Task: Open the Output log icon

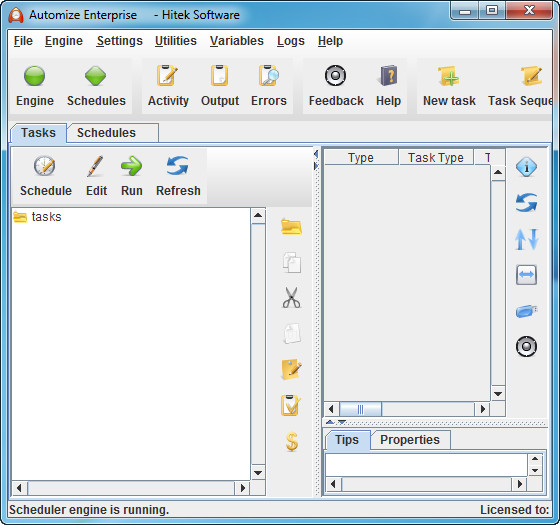Action: coord(220,75)
